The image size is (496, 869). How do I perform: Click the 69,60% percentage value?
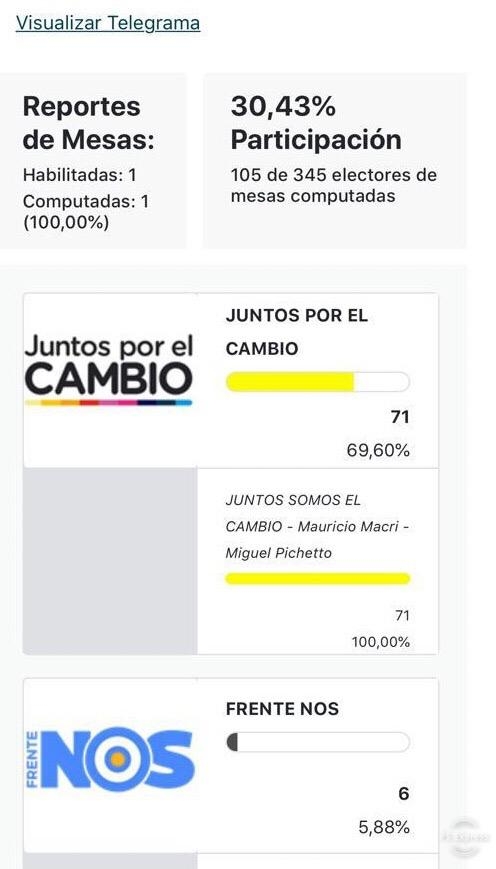click(378, 451)
